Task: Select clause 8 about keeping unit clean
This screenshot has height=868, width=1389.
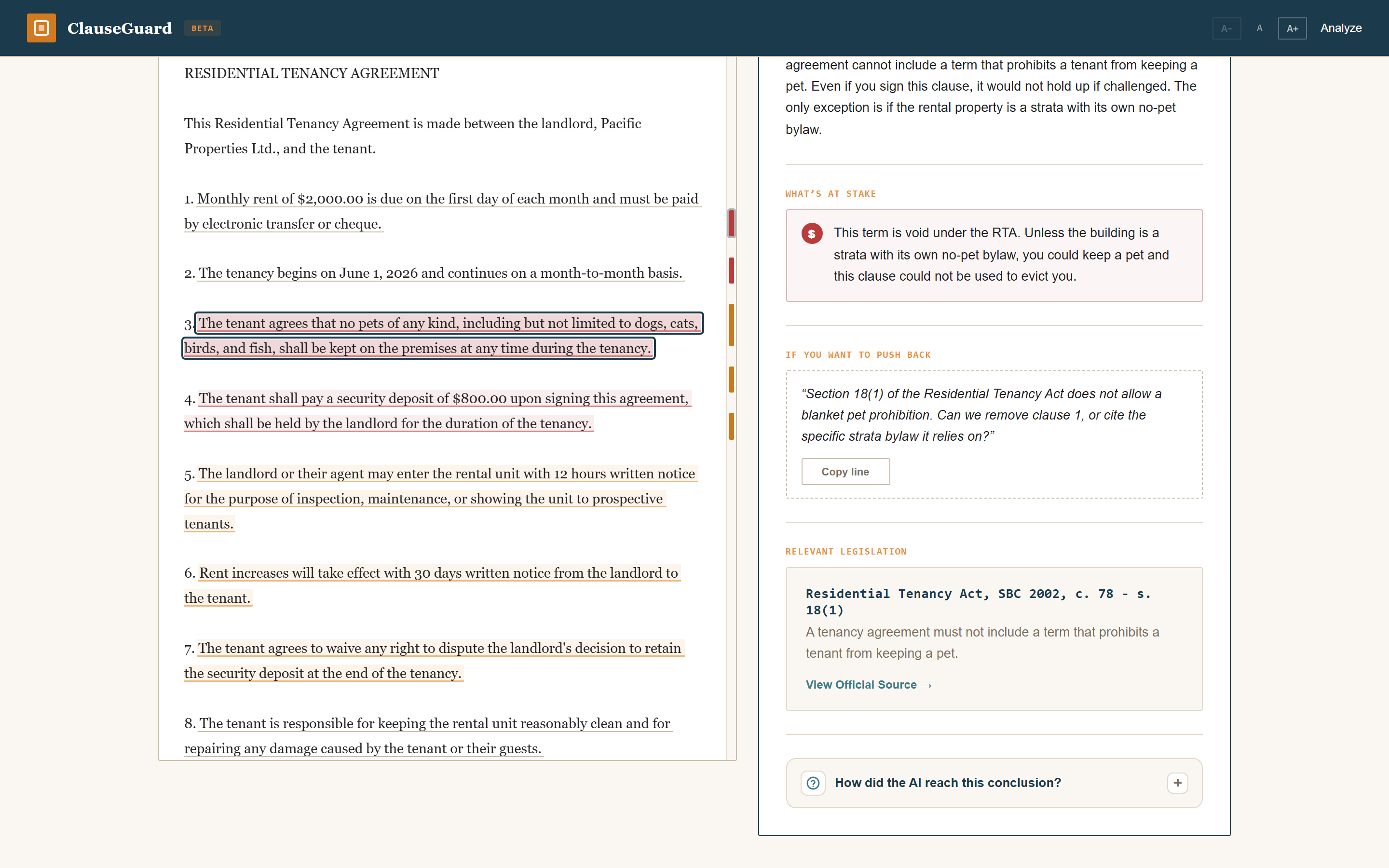Action: [428, 736]
